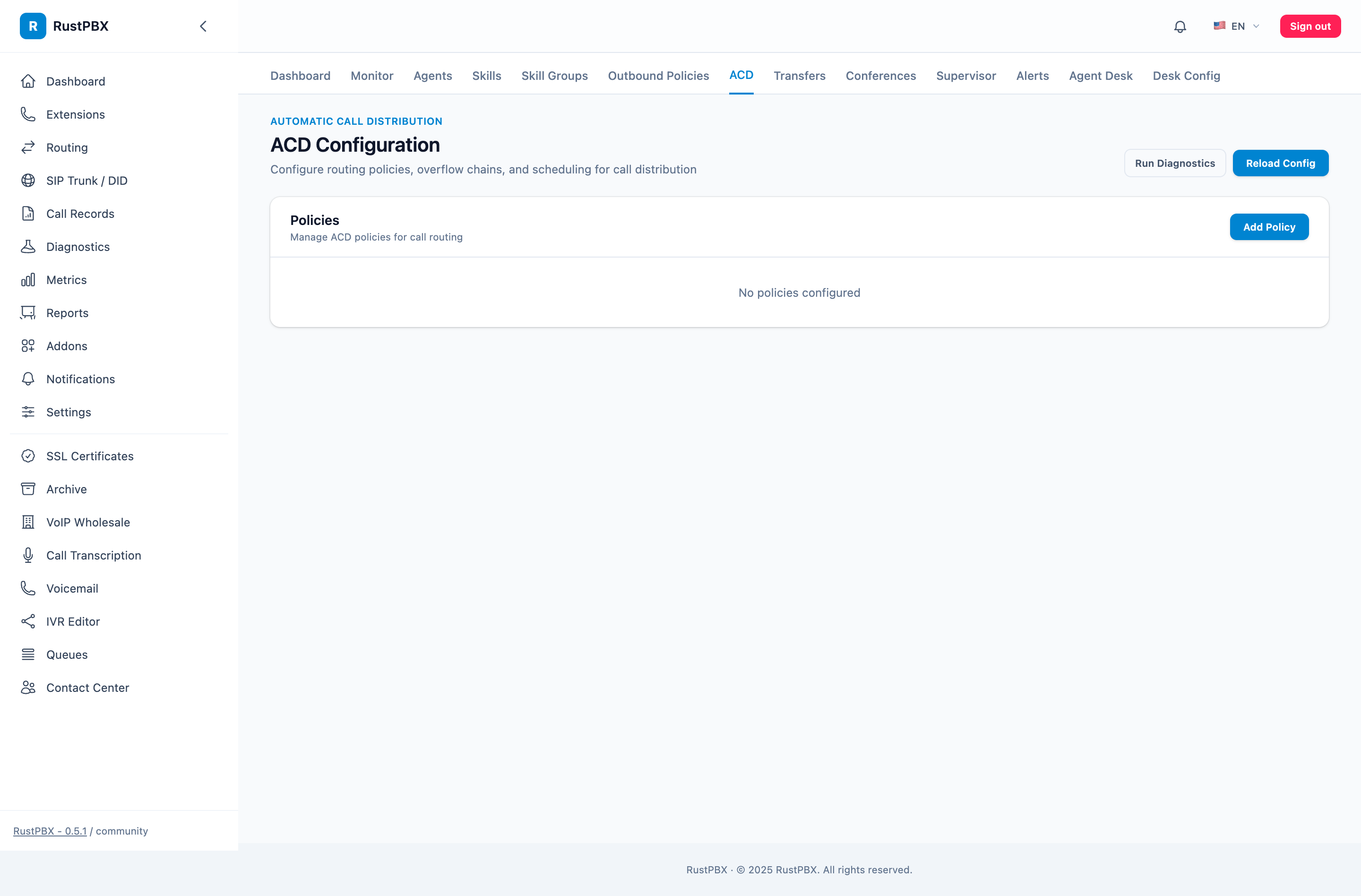Collapse the sidebar with the chevron
The height and width of the screenshot is (896, 1361).
(203, 26)
